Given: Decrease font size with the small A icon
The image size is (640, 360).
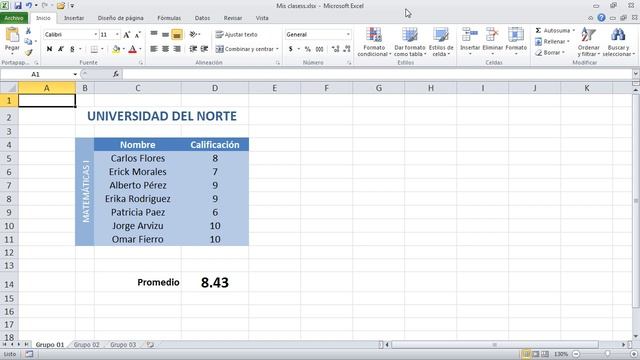Looking at the screenshot, I should pos(138,35).
